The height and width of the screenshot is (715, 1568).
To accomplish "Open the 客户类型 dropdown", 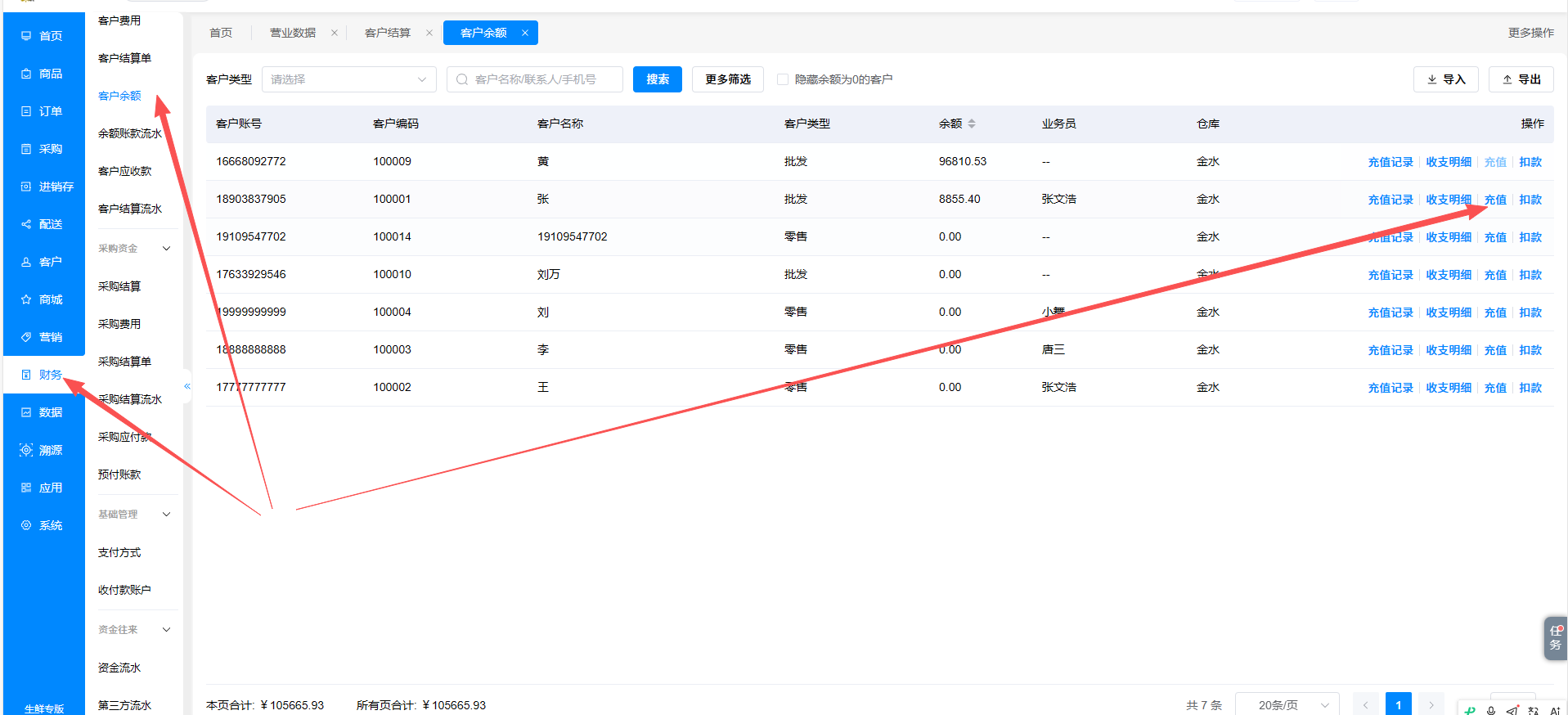I will point(349,79).
